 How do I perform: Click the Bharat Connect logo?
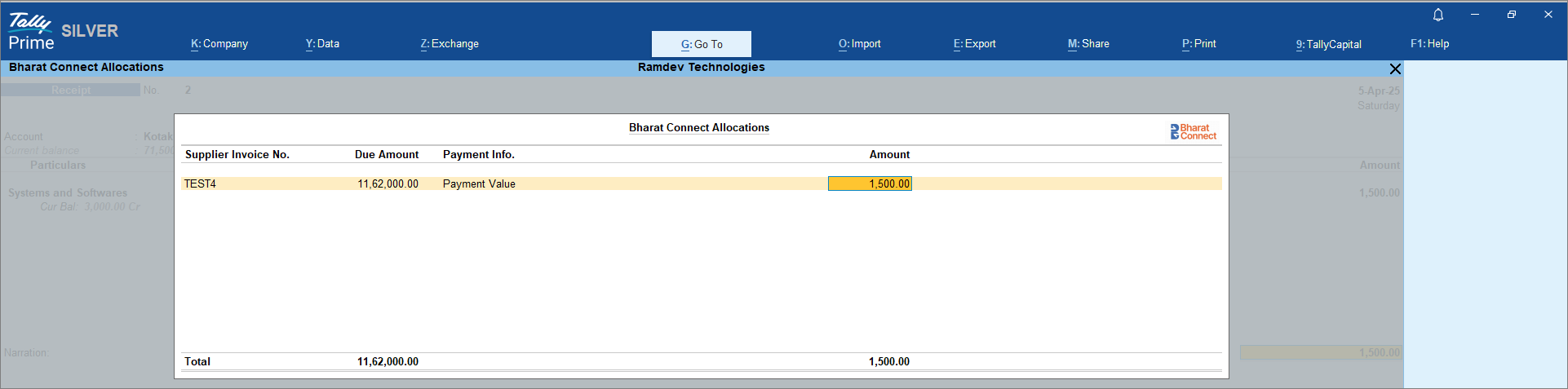pos(1193,131)
